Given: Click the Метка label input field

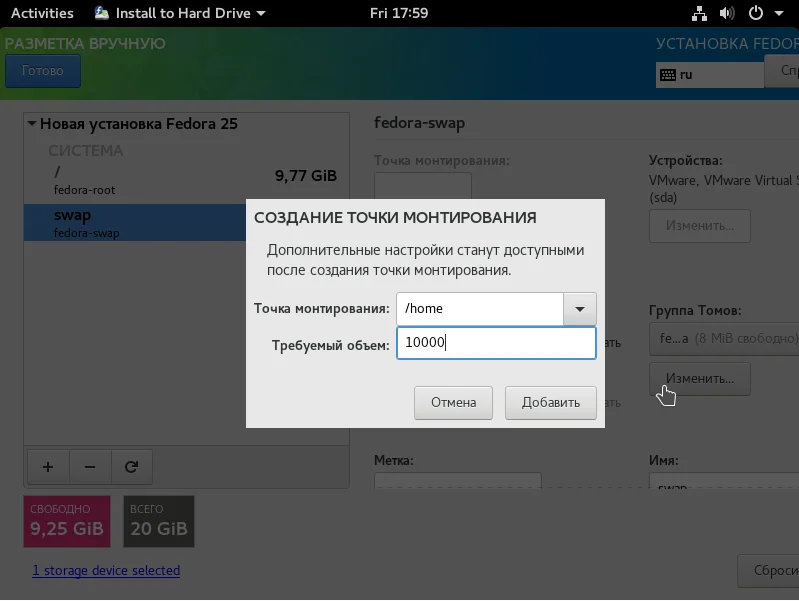Looking at the screenshot, I should coord(458,481).
